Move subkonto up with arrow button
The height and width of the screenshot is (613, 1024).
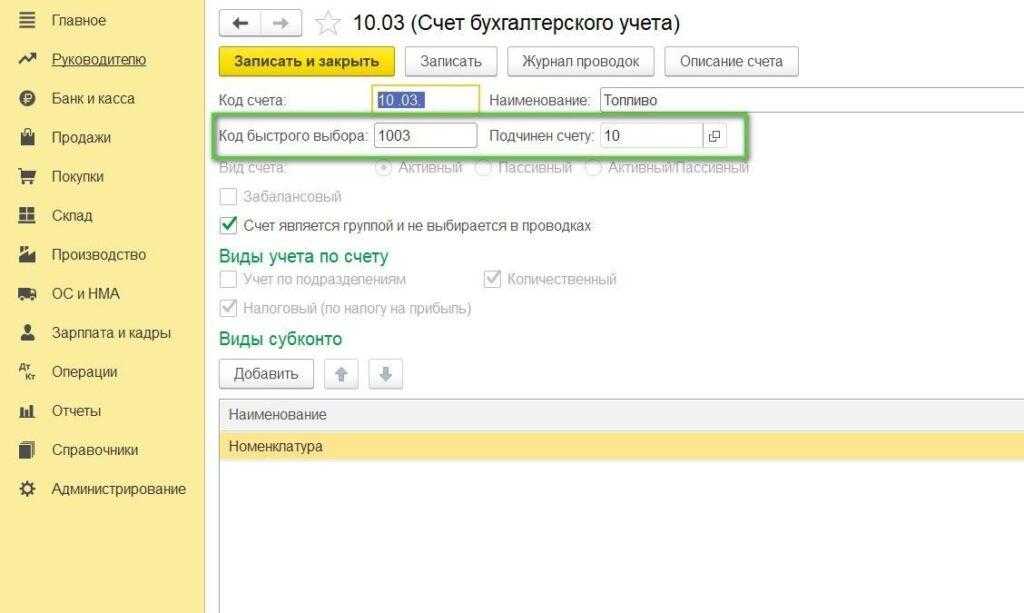341,375
